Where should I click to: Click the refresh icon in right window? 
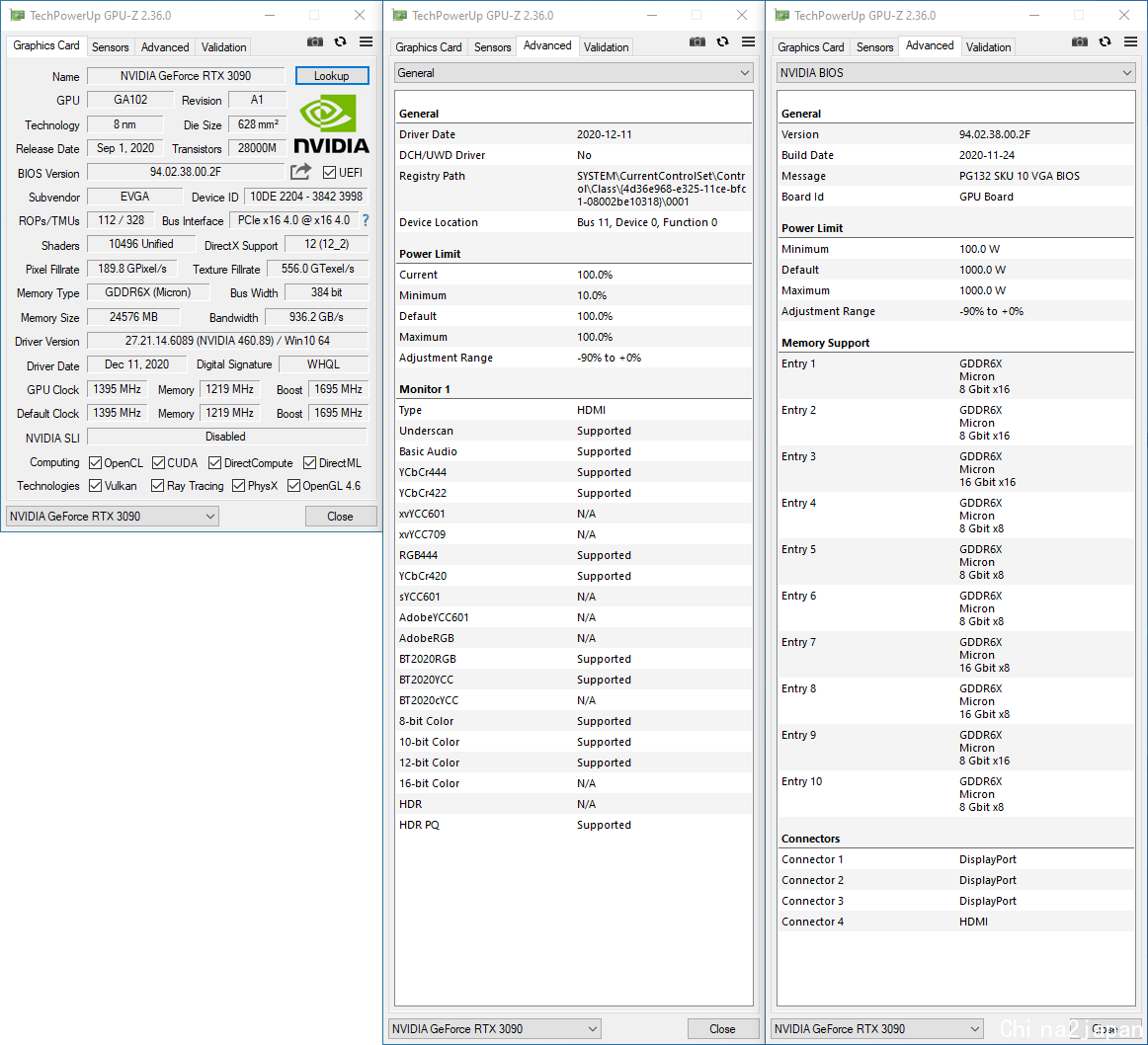tap(1105, 41)
